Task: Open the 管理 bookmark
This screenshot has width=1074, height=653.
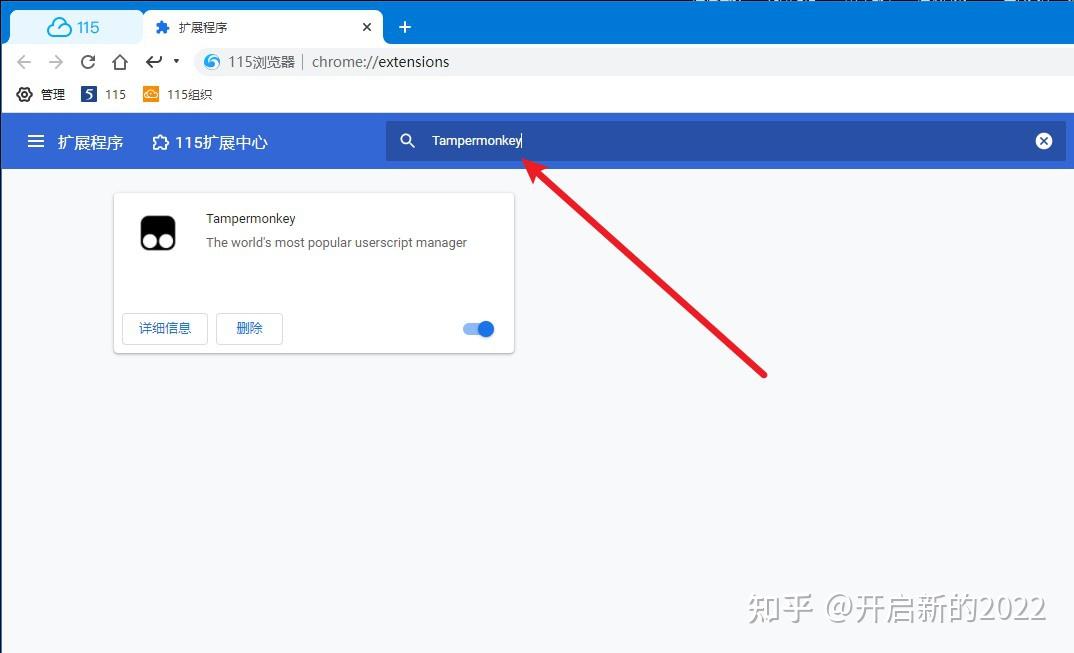Action: 40,95
